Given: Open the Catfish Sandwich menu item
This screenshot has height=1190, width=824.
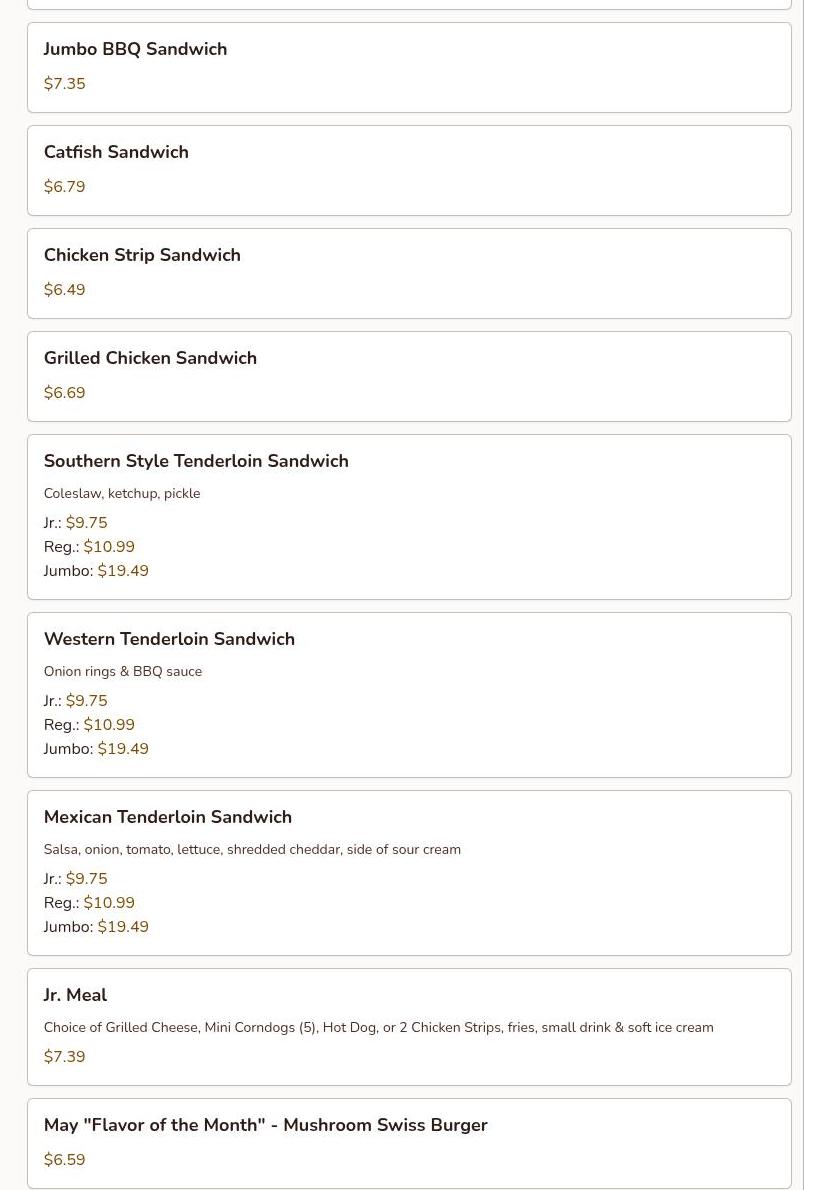Looking at the screenshot, I should click(116, 152).
